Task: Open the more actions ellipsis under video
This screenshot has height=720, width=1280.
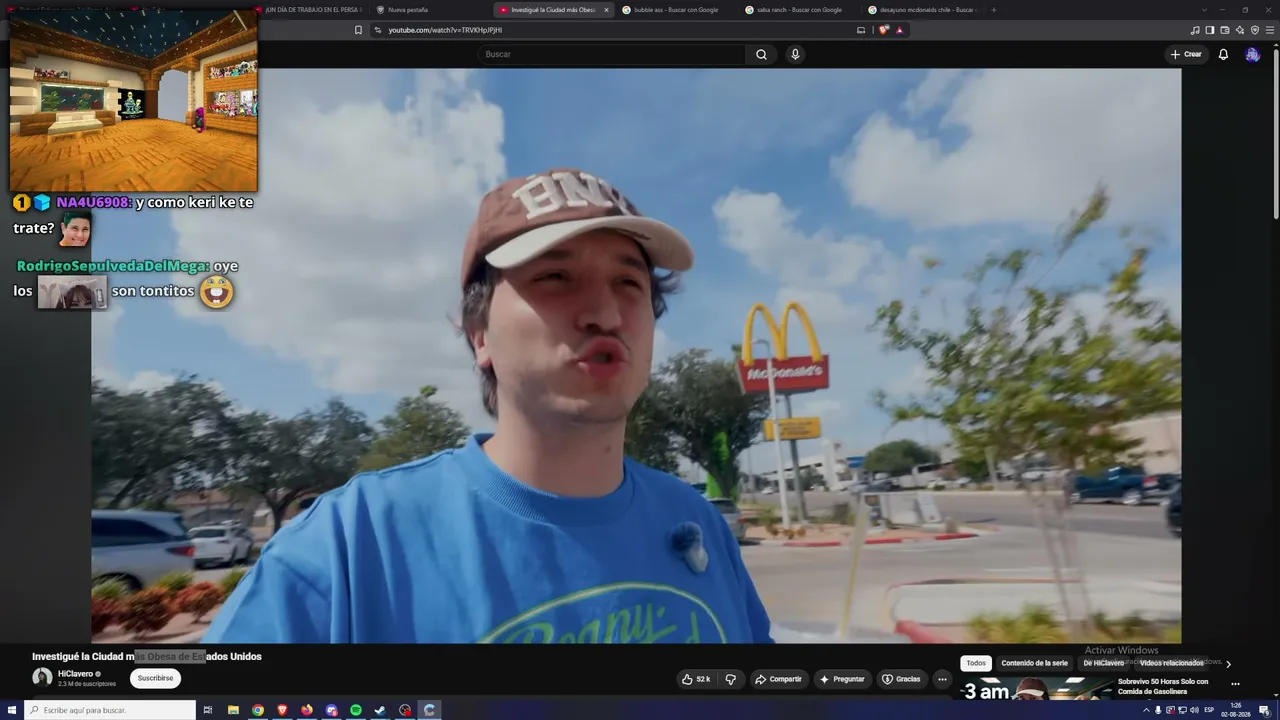Action: (x=942, y=679)
